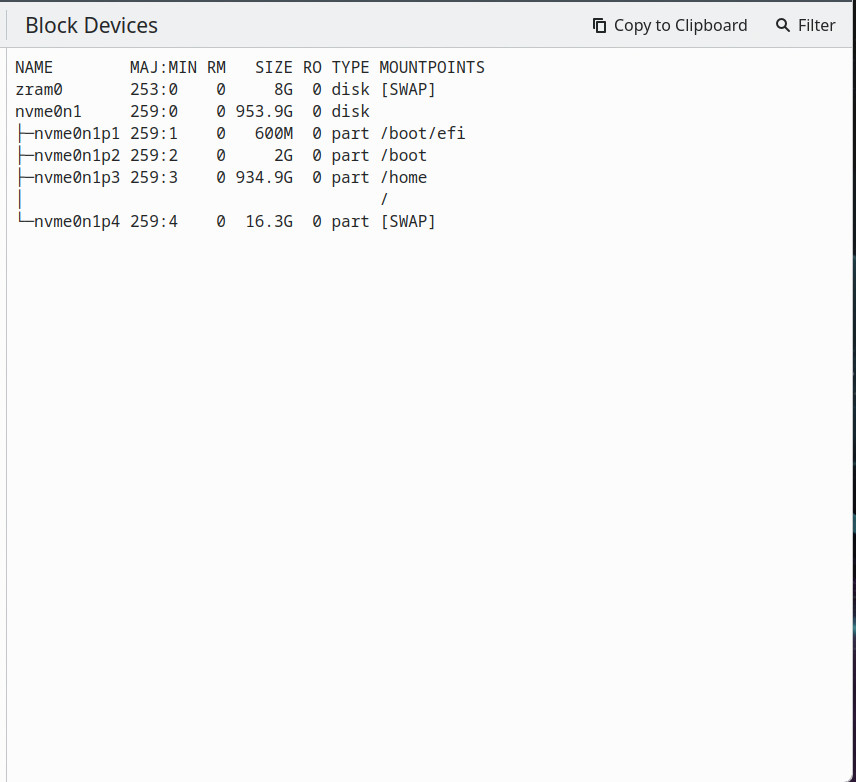Click the MOUNTPOINTS column header
This screenshot has height=782, width=856.
tap(432, 67)
